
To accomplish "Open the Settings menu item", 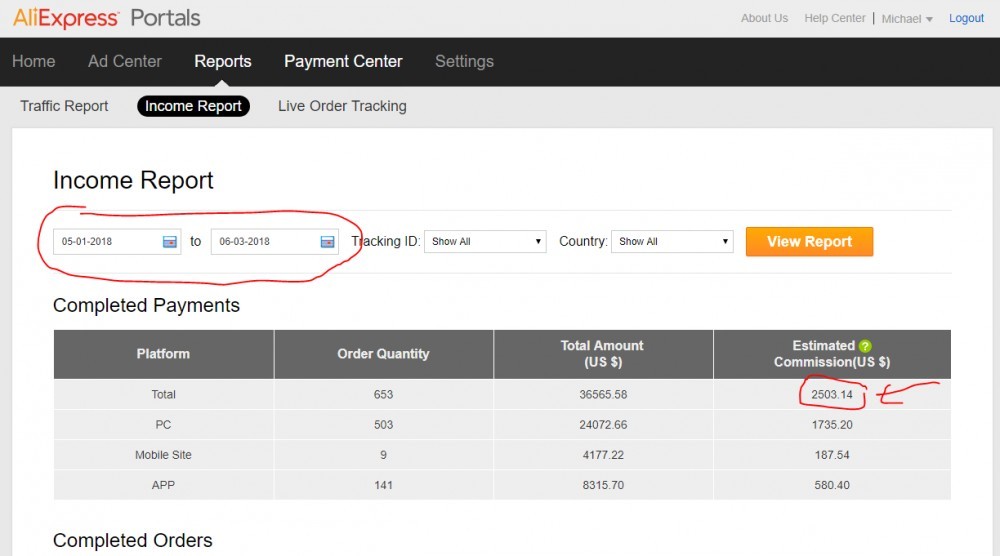I will (464, 61).
